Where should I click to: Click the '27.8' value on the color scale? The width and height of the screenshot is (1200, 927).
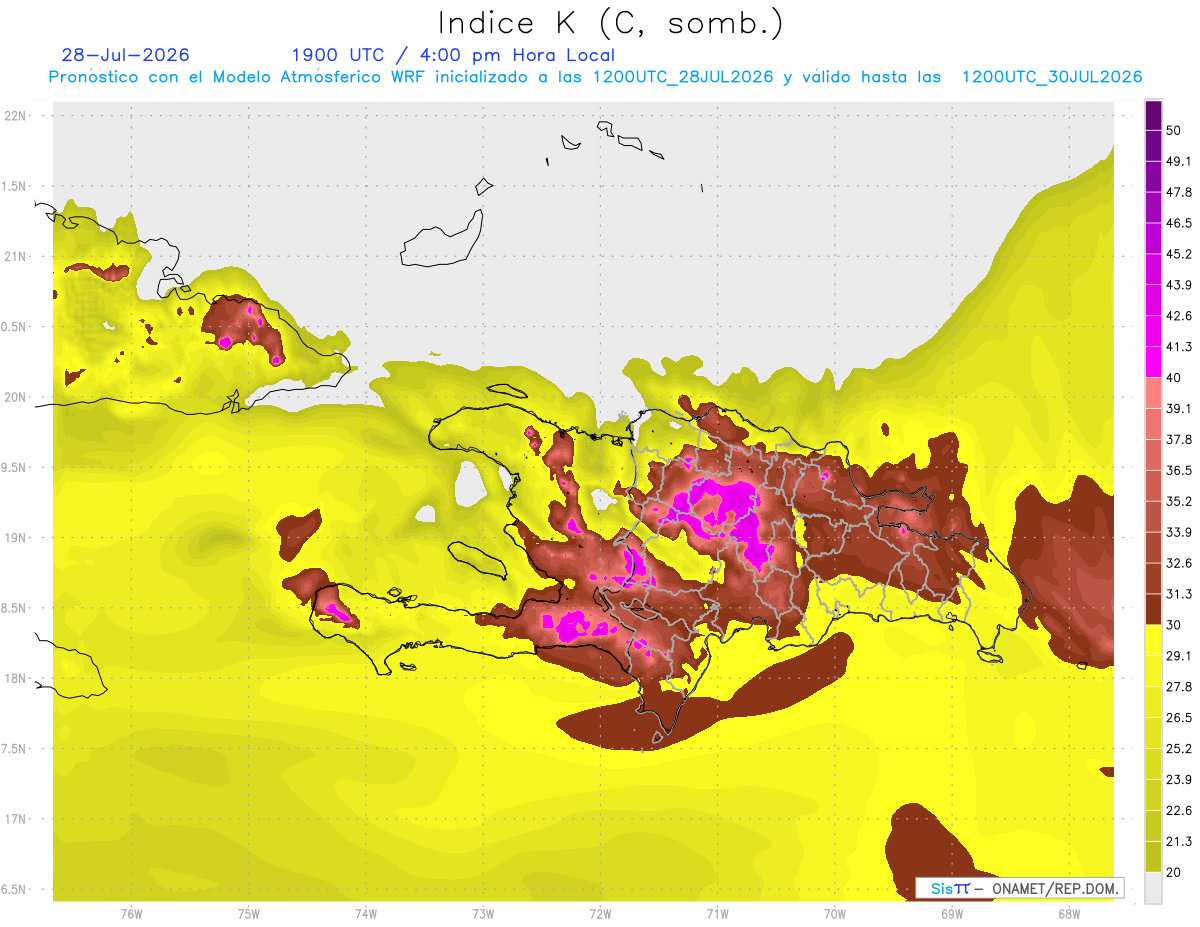click(x=1179, y=687)
